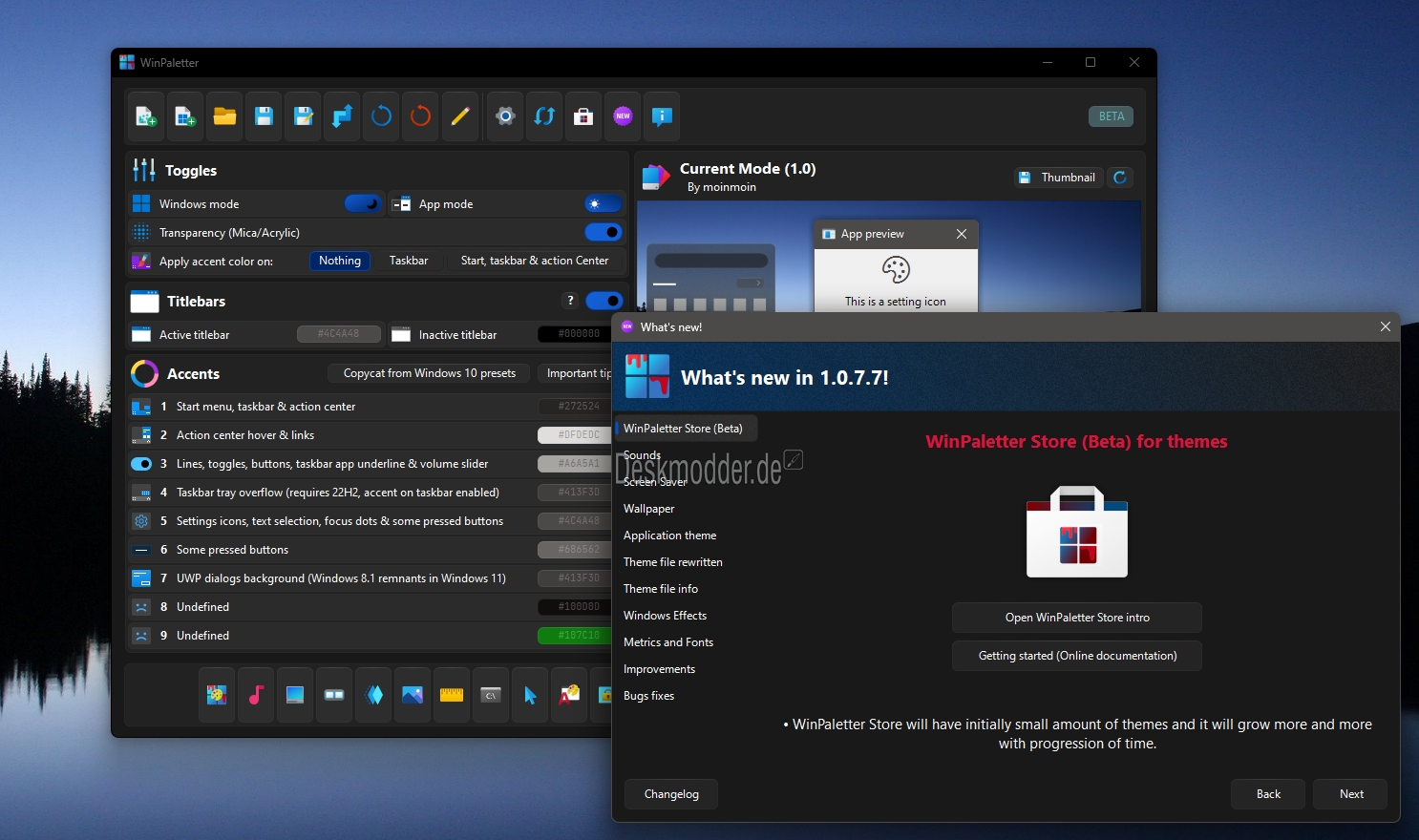1419x840 pixels.
Task: Open theme file with yellow folder icon
Action: click(x=224, y=116)
